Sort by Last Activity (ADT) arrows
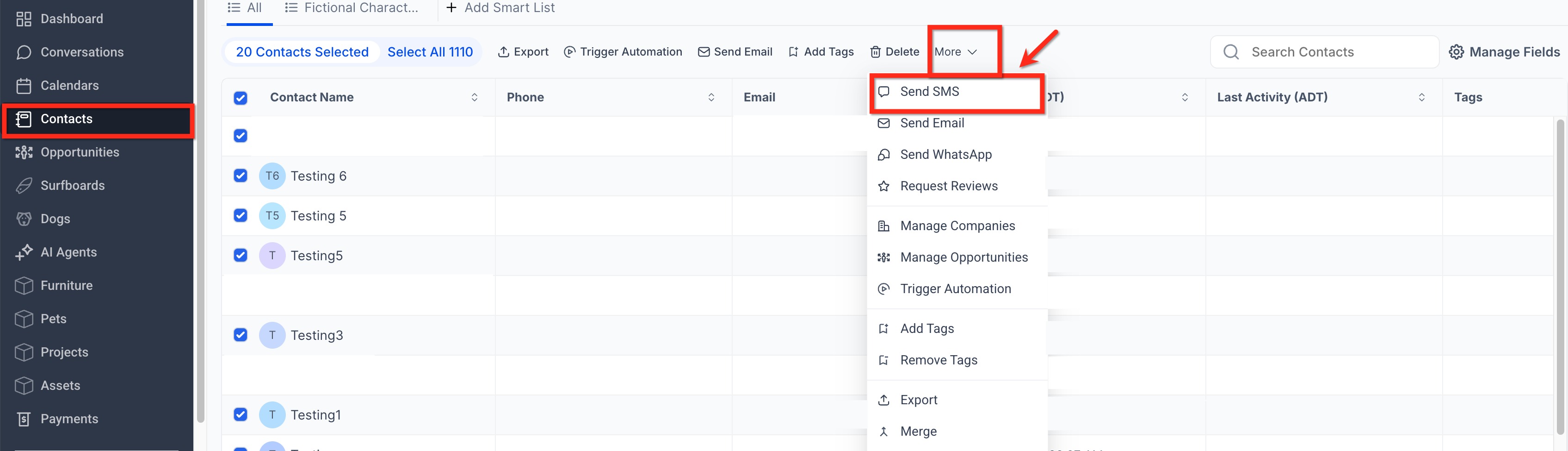 click(x=1421, y=98)
